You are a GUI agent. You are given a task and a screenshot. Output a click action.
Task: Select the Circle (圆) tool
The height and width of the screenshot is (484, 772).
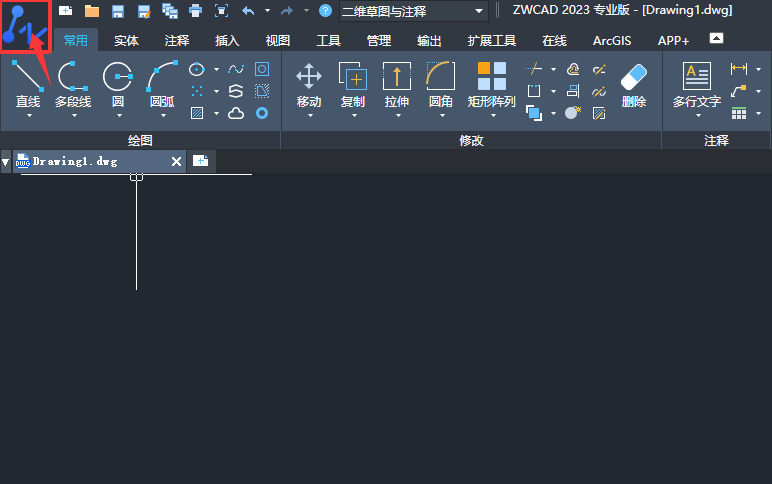(x=118, y=84)
